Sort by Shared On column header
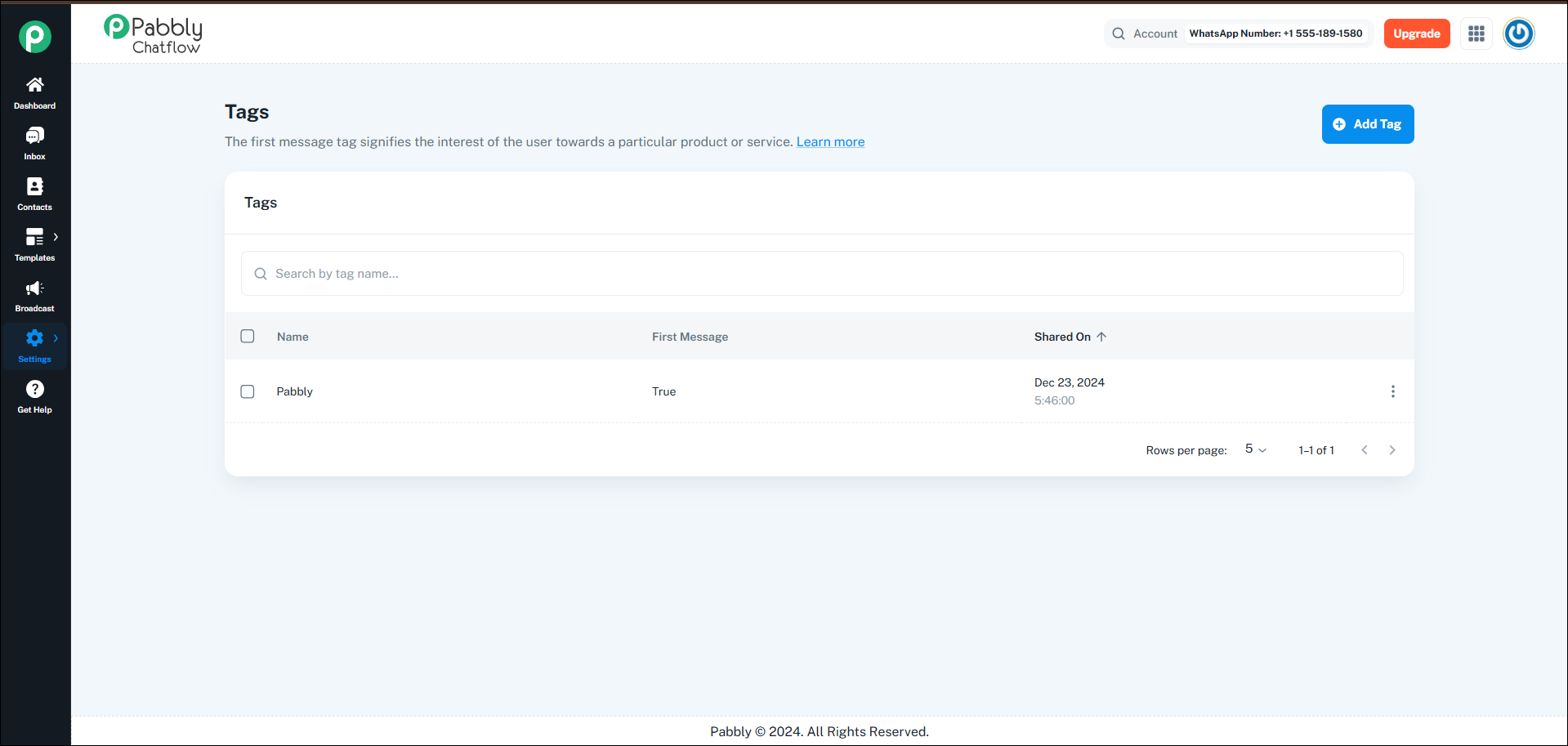The image size is (1568, 746). (x=1062, y=337)
